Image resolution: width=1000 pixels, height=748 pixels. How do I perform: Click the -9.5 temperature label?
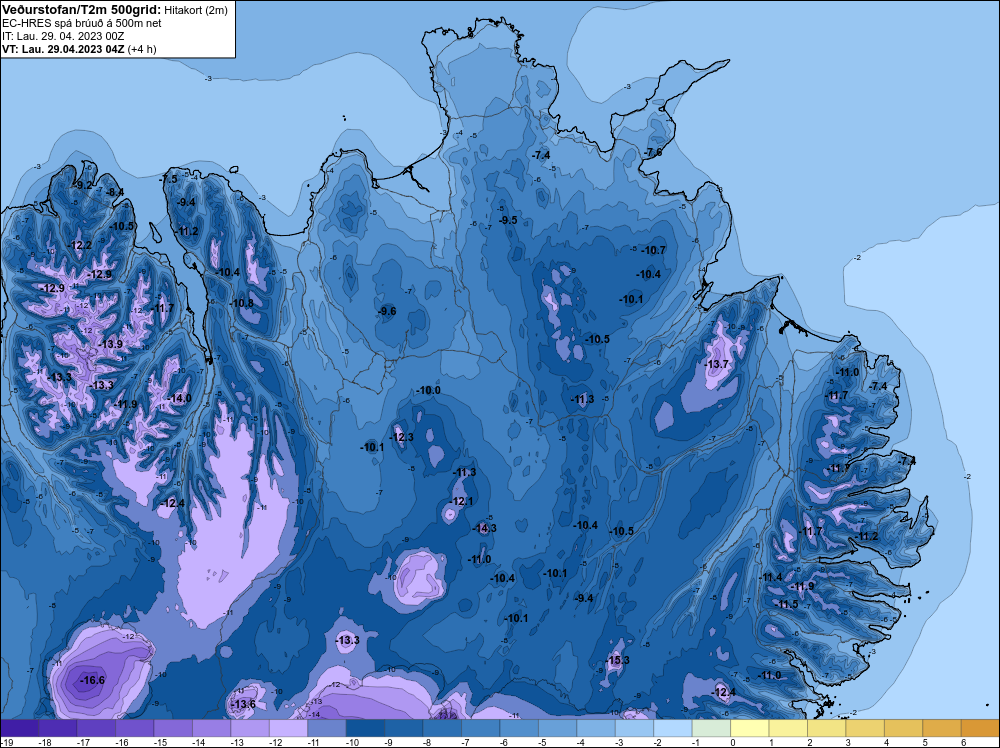[508, 220]
